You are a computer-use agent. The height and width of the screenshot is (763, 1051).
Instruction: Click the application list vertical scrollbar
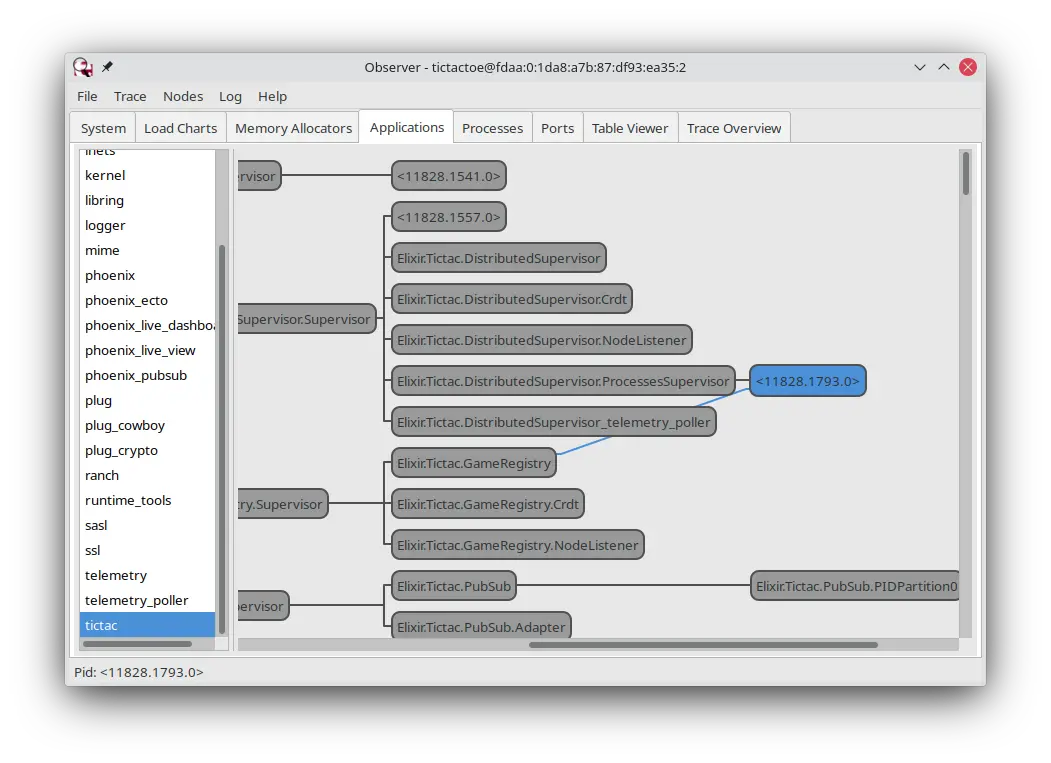[x=222, y=440]
